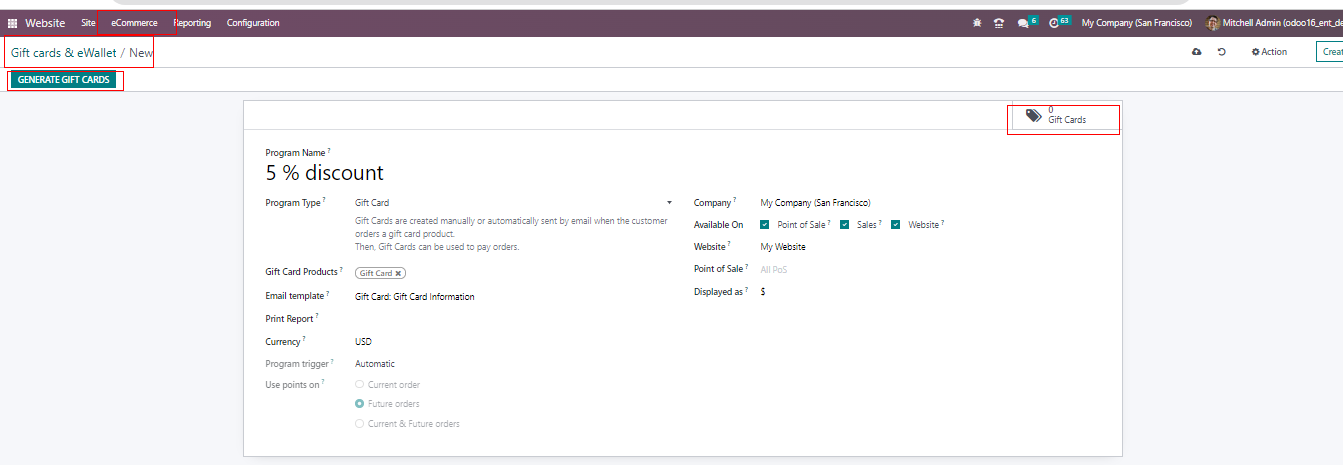Viewport: 1343px width, 465px height.
Task: Open the apps grid menu icon
Action: pyautogui.click(x=13, y=23)
